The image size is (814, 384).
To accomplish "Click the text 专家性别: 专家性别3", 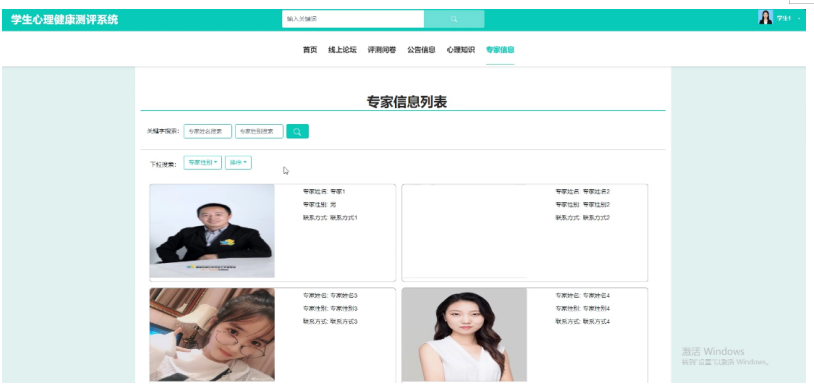I will 330,308.
